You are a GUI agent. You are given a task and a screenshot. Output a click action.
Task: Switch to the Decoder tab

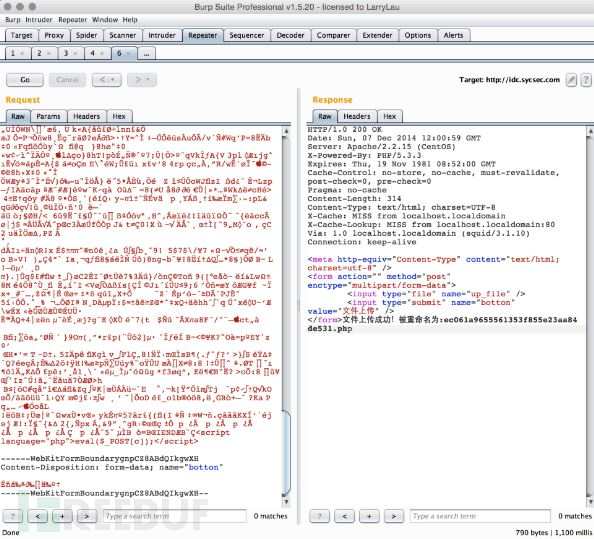click(x=290, y=35)
